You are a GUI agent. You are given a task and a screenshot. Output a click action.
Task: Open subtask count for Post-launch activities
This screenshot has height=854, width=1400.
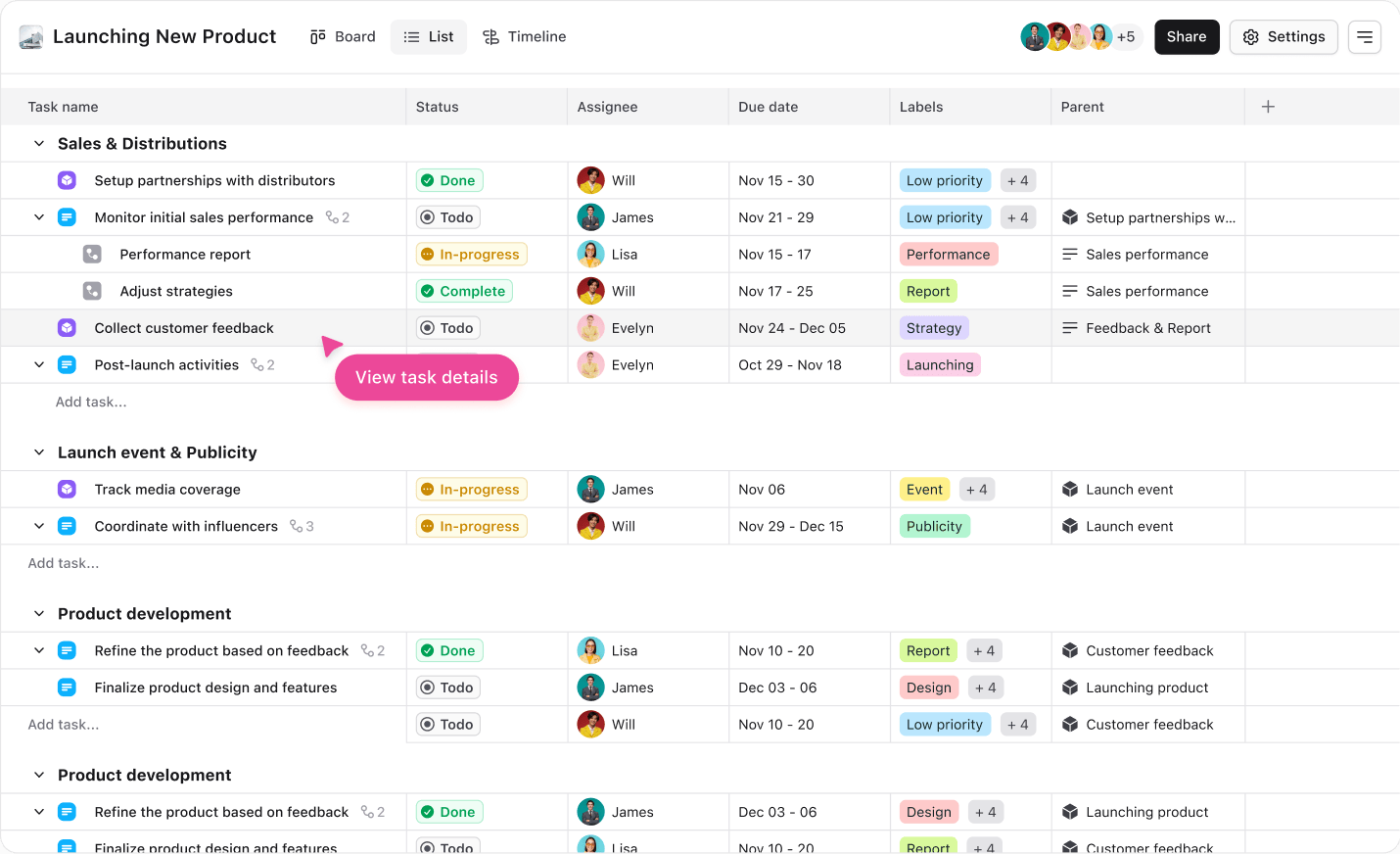[263, 365]
